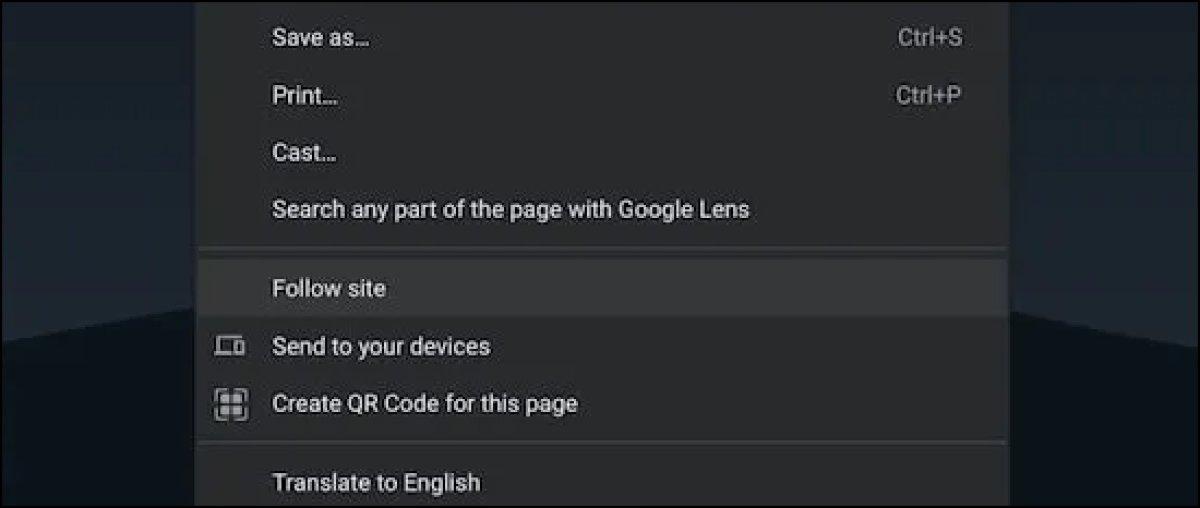Image resolution: width=1200 pixels, height=508 pixels.
Task: Select the highlighted Follow site entry
Action: 329,289
